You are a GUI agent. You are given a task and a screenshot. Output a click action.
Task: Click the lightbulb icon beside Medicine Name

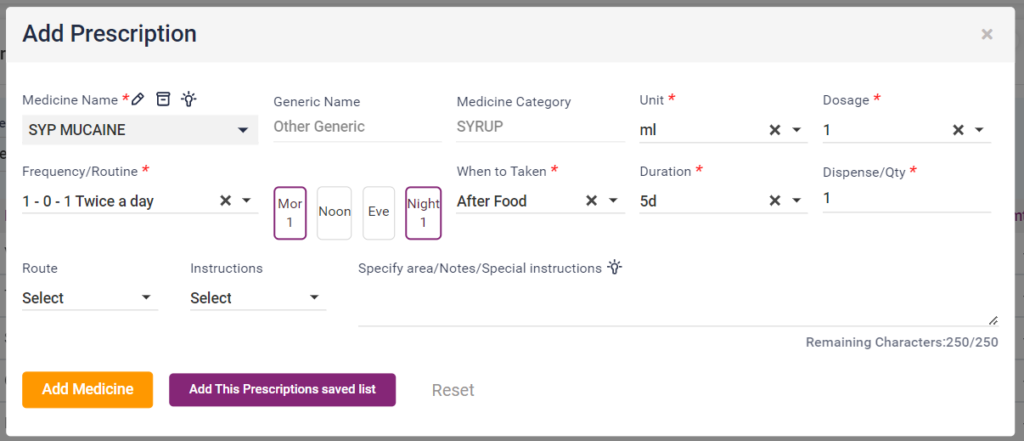pyautogui.click(x=188, y=99)
